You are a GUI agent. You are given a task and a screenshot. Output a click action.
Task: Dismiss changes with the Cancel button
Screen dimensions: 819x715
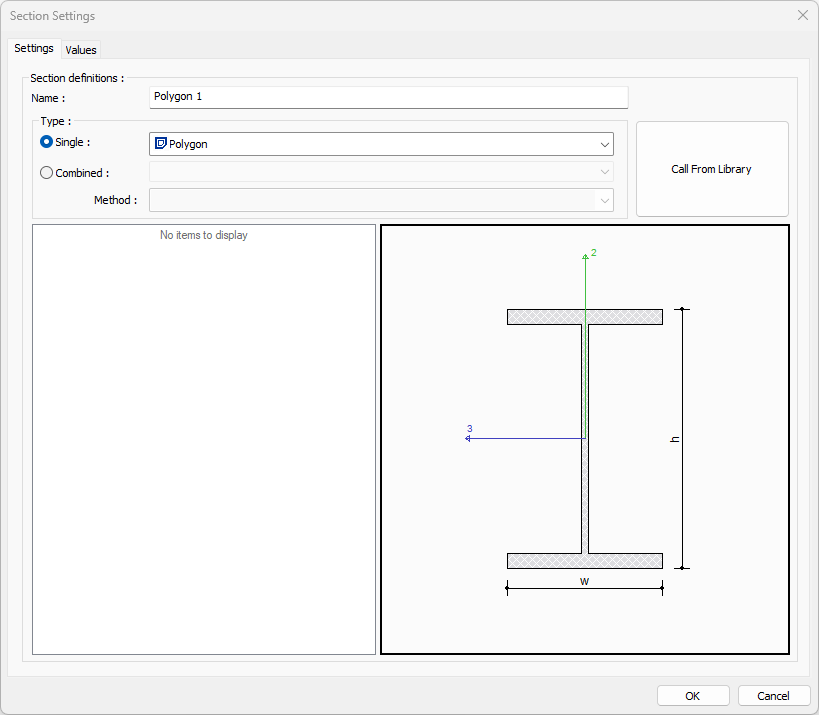pyautogui.click(x=774, y=695)
